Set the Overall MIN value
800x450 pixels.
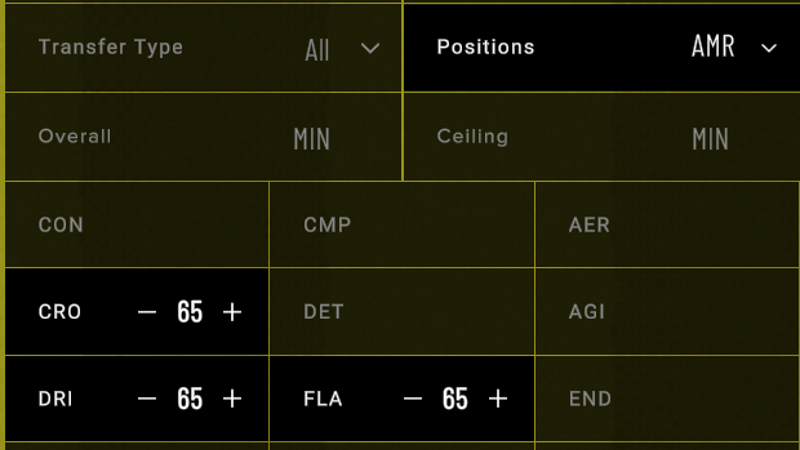(x=312, y=139)
